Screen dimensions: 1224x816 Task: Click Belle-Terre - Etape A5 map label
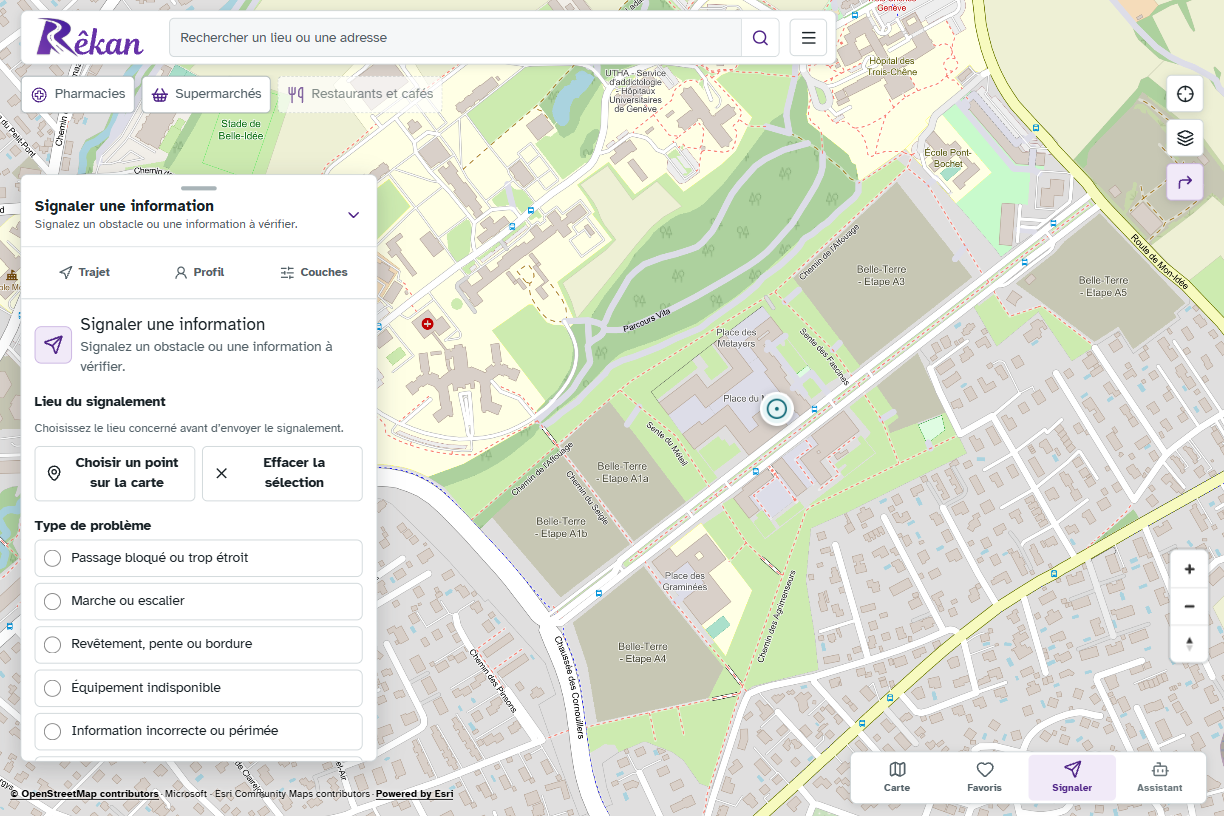tap(1104, 286)
